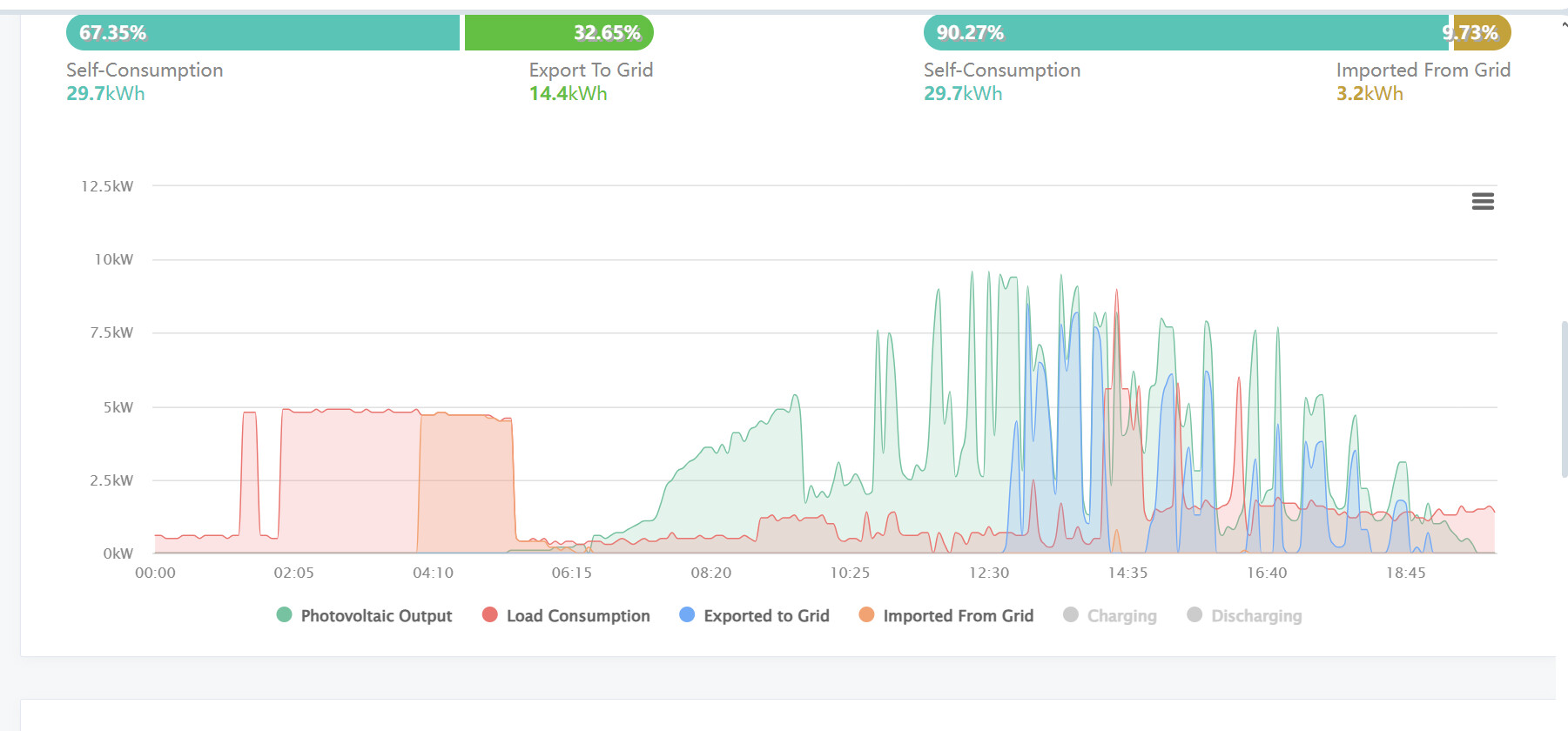This screenshot has height=731, width=1568.
Task: Click the 90.27% self-consumption bar segment
Action: 1185,33
